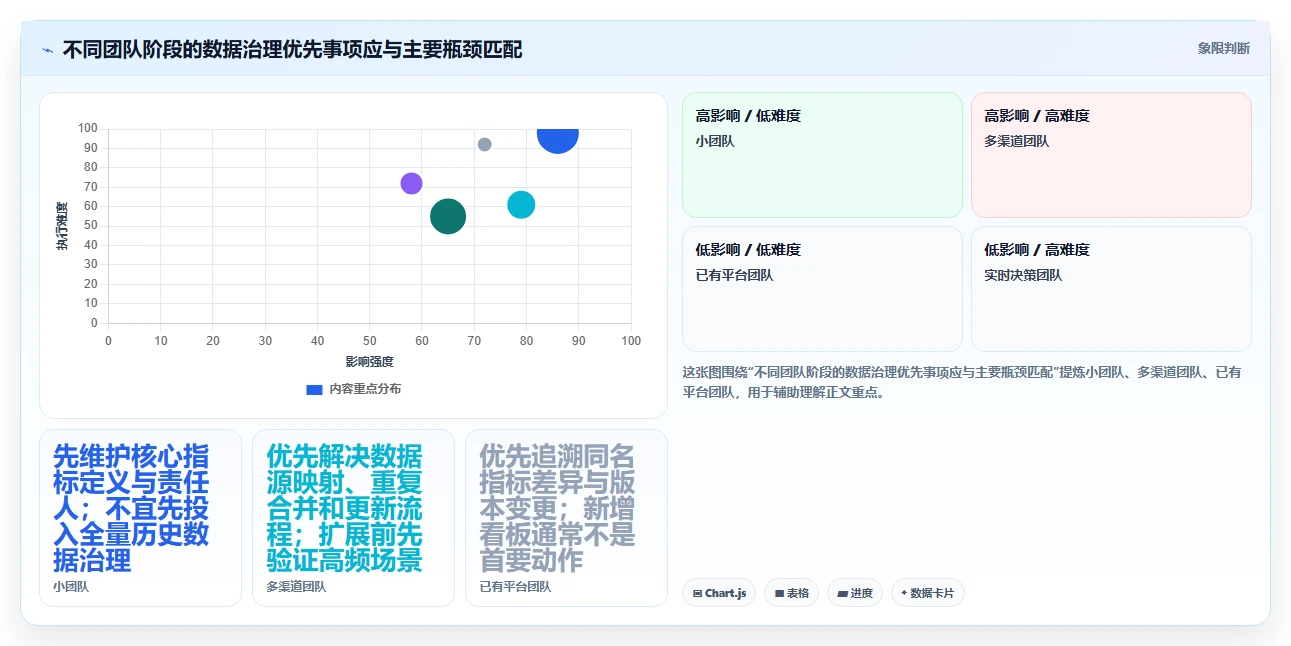Image resolution: width=1291 pixels, height=646 pixels.
Task: Select the large blue bubble at top
Action: coord(557,138)
